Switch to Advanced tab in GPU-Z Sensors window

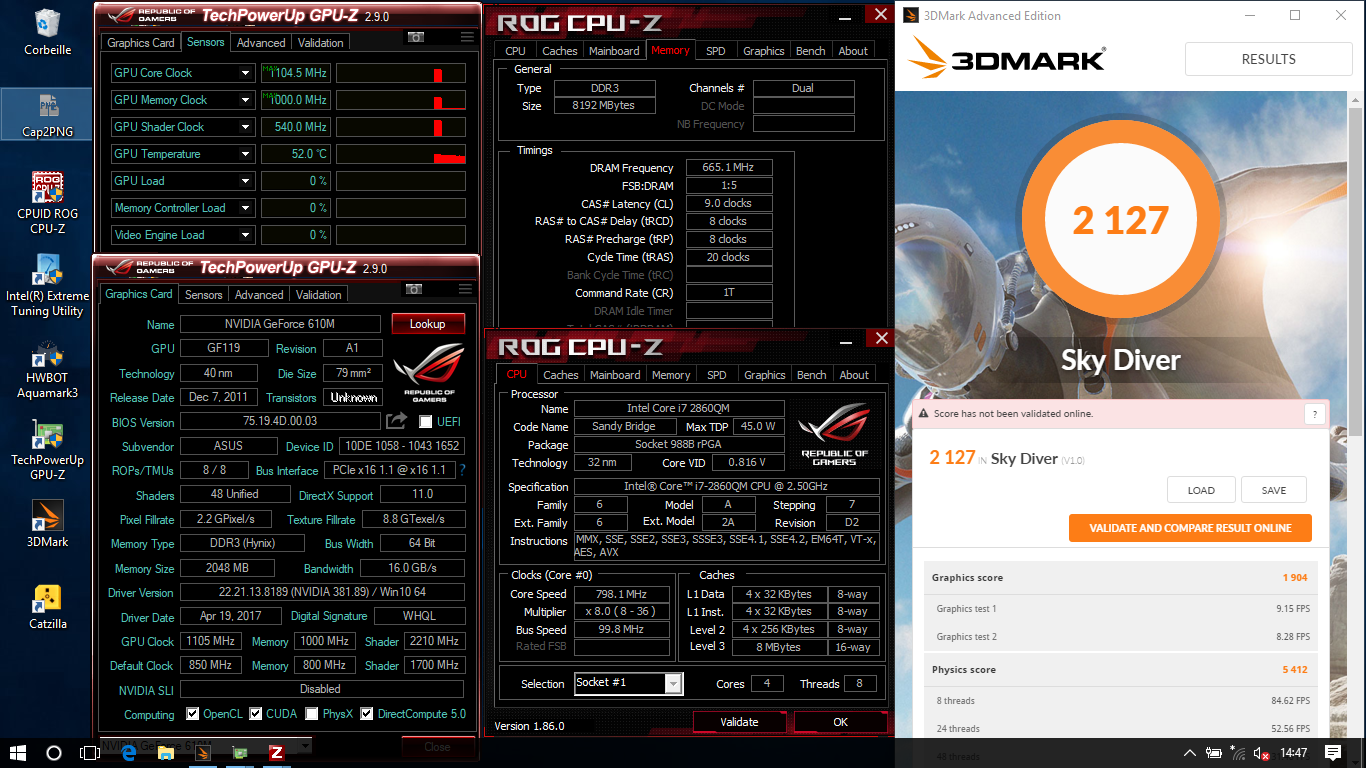[x=261, y=43]
